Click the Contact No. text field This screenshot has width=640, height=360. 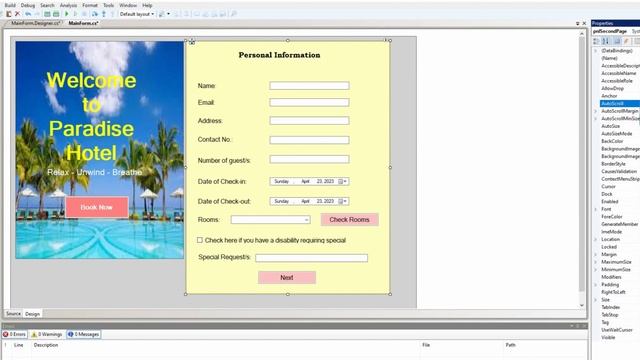[x=309, y=140]
